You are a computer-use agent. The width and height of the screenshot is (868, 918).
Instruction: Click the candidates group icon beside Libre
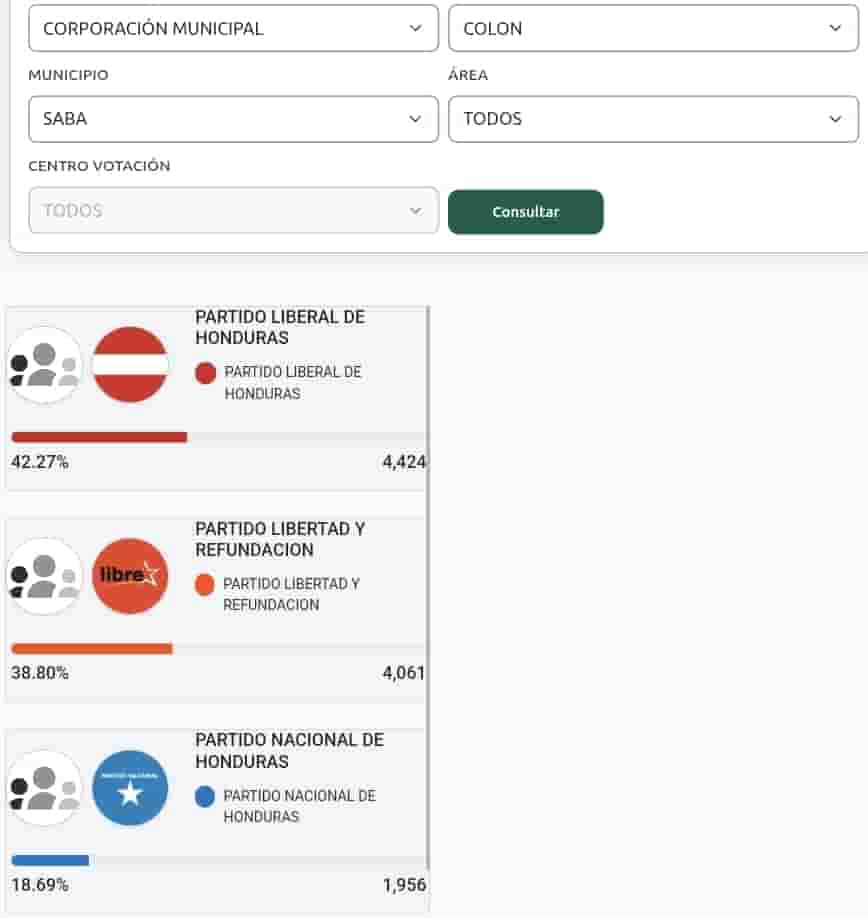(x=44, y=576)
